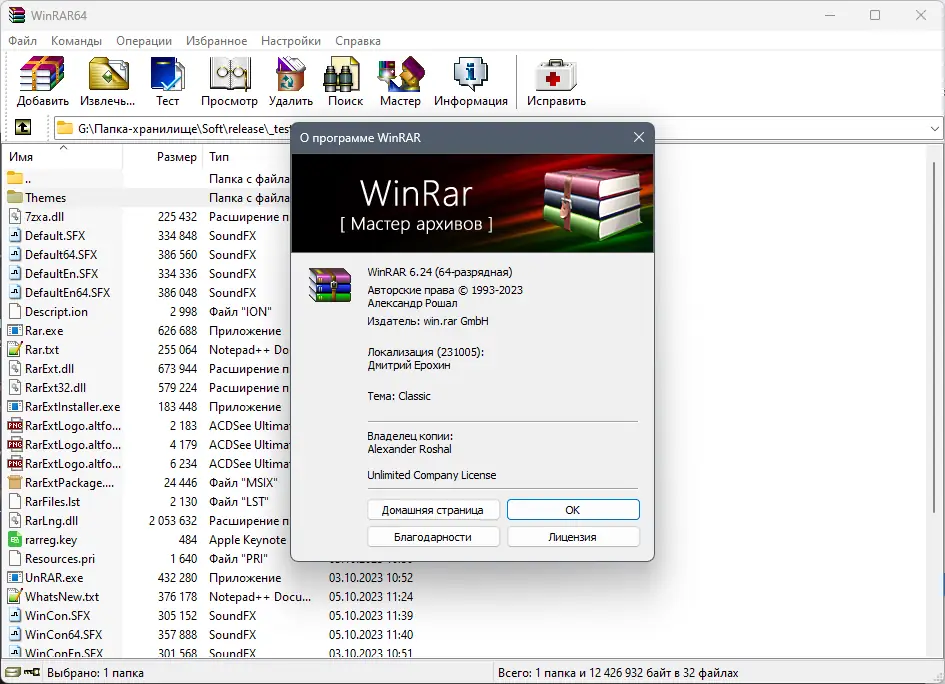Select the Default64.SFX file
The height and width of the screenshot is (684, 945).
(61, 254)
